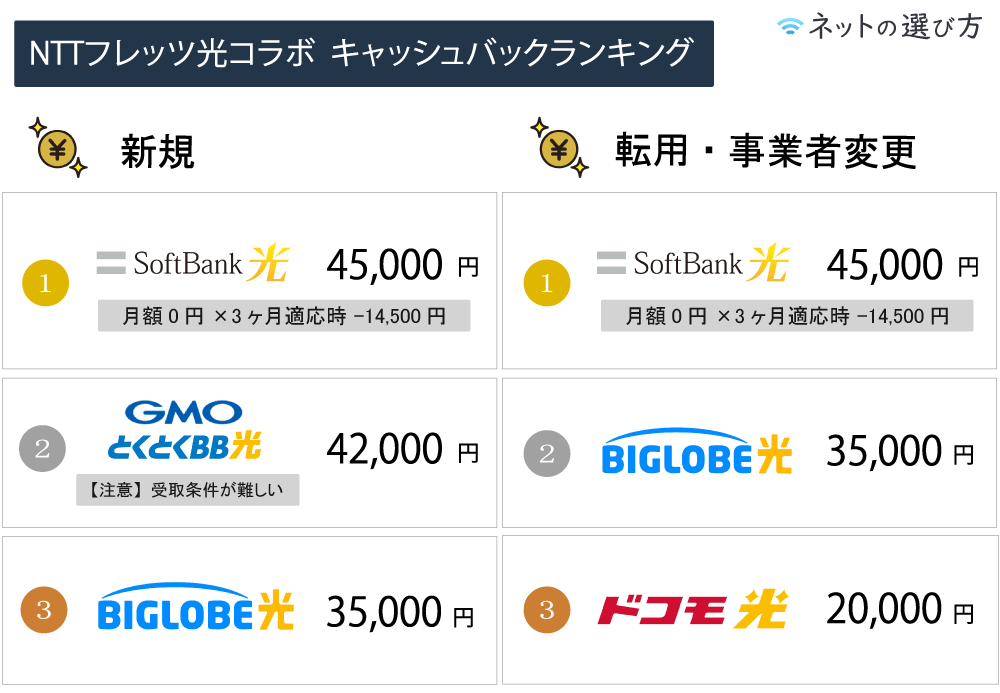Open the SoftBank 光 logo in 新規 column
This screenshot has height=693, width=1000.
pyautogui.click(x=193, y=263)
